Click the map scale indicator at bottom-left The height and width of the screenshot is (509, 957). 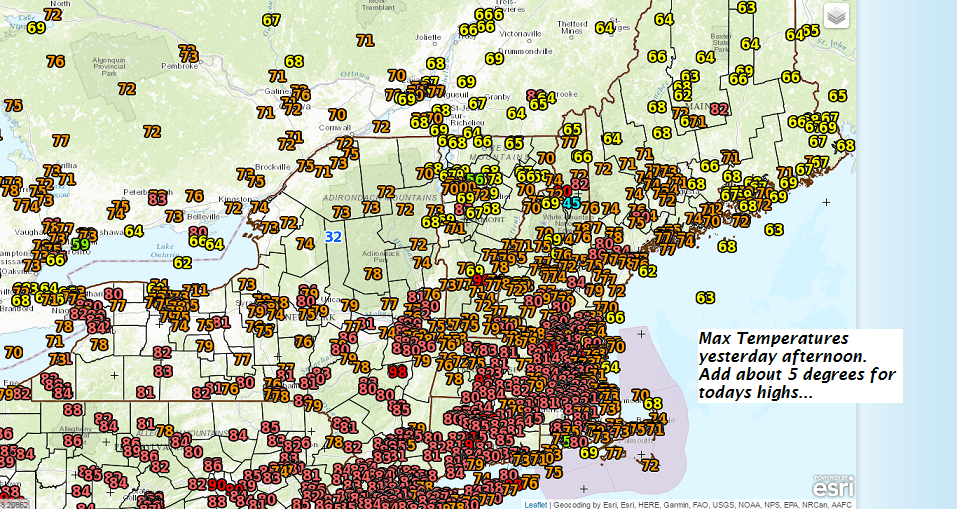click(12, 504)
